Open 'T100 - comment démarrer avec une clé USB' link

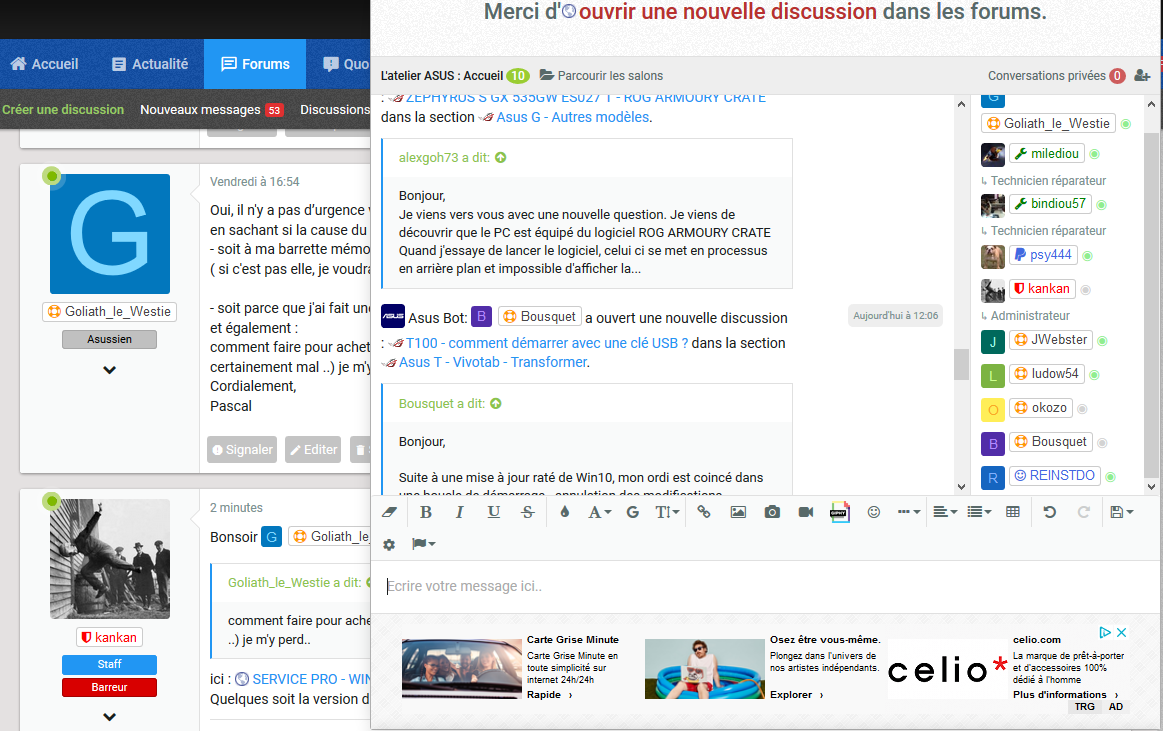[547, 343]
